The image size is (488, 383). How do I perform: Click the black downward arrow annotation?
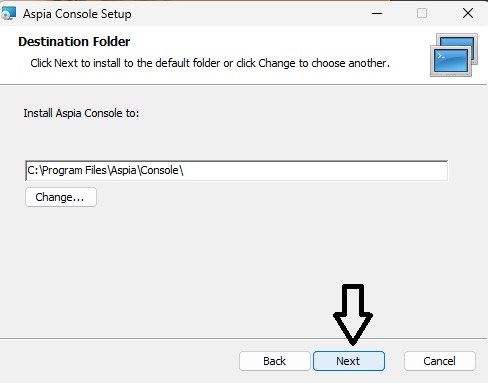click(x=353, y=314)
